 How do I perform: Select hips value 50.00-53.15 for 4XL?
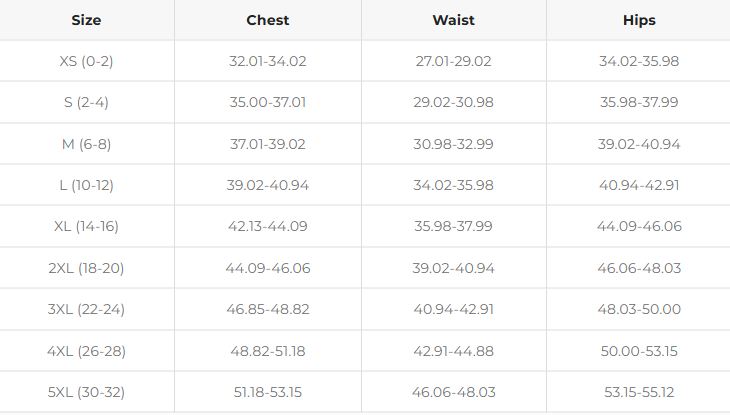[x=638, y=351]
